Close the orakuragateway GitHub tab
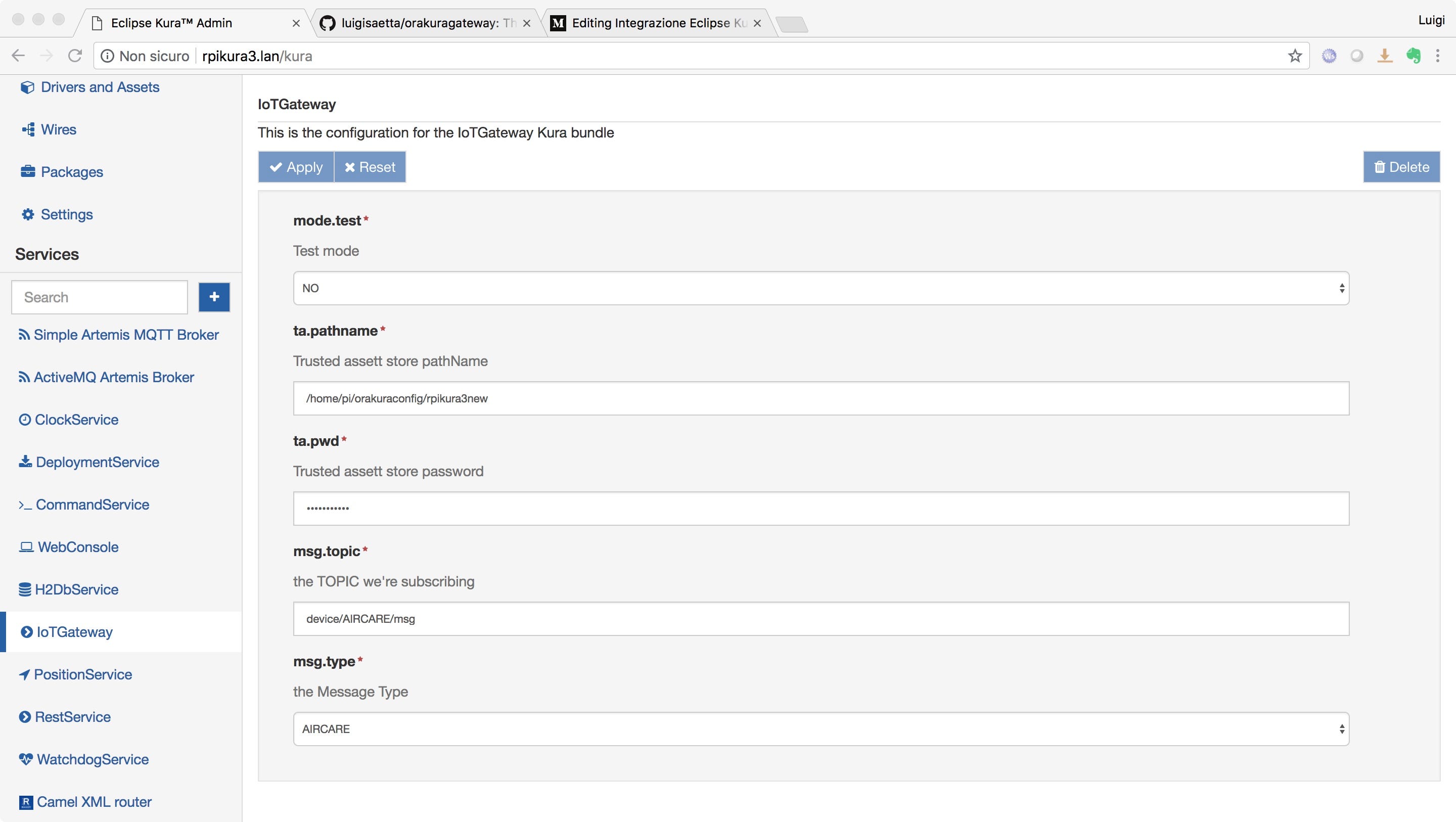 (x=526, y=23)
